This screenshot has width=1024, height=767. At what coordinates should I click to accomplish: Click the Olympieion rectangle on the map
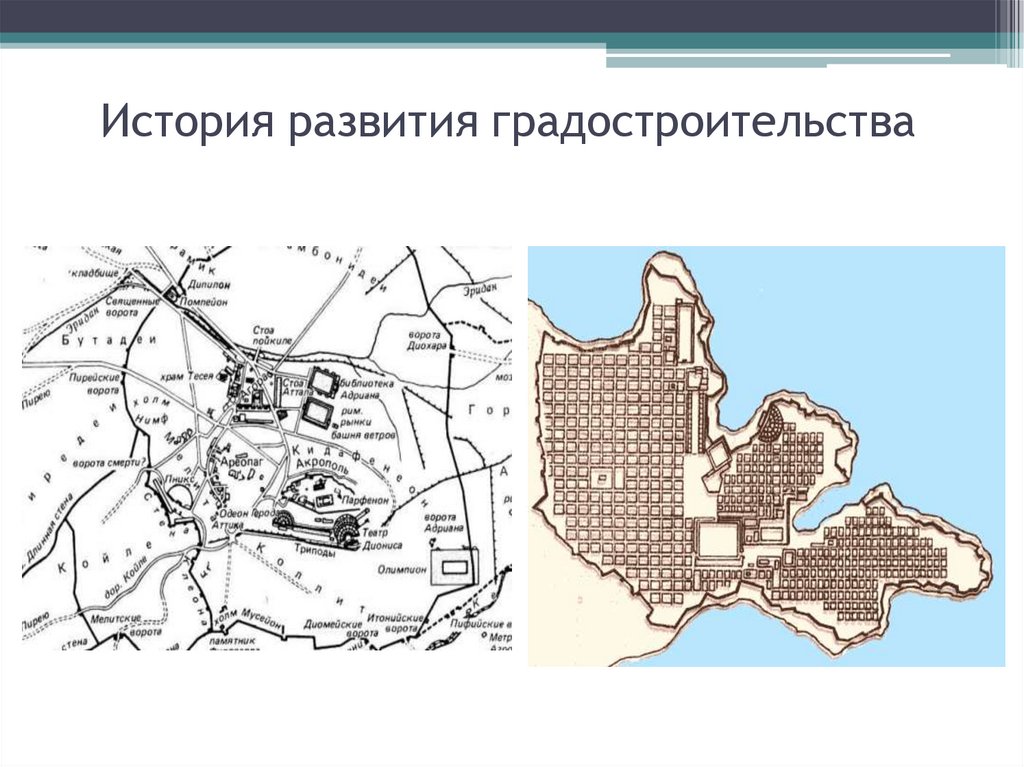pyautogui.click(x=455, y=566)
